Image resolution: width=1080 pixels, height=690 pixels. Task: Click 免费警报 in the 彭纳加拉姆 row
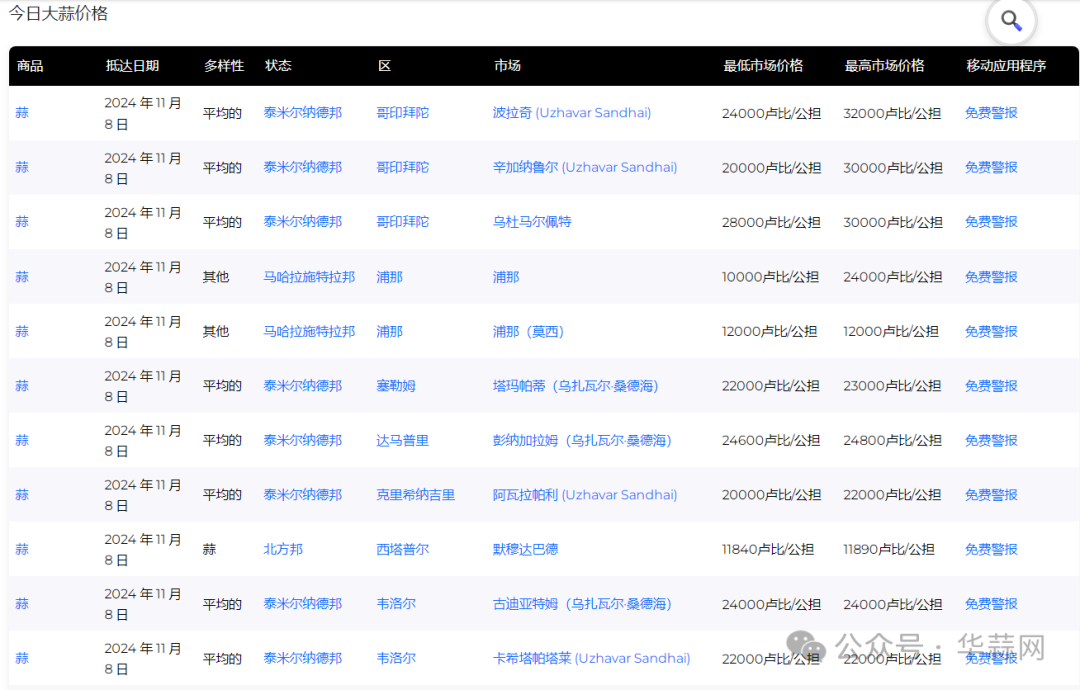pos(990,440)
